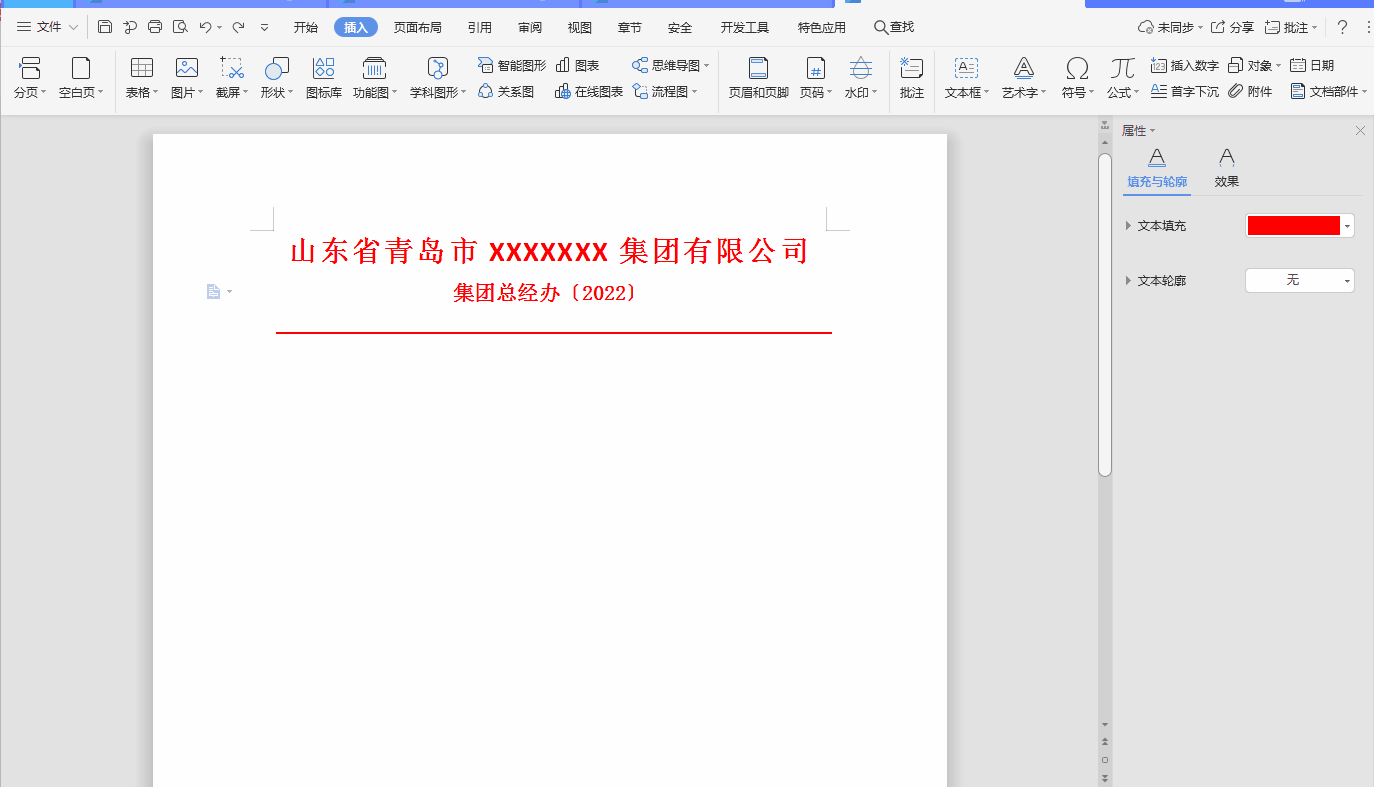The width and height of the screenshot is (1374, 787).
Task: Switch to the 审阅 tab
Action: pos(530,27)
